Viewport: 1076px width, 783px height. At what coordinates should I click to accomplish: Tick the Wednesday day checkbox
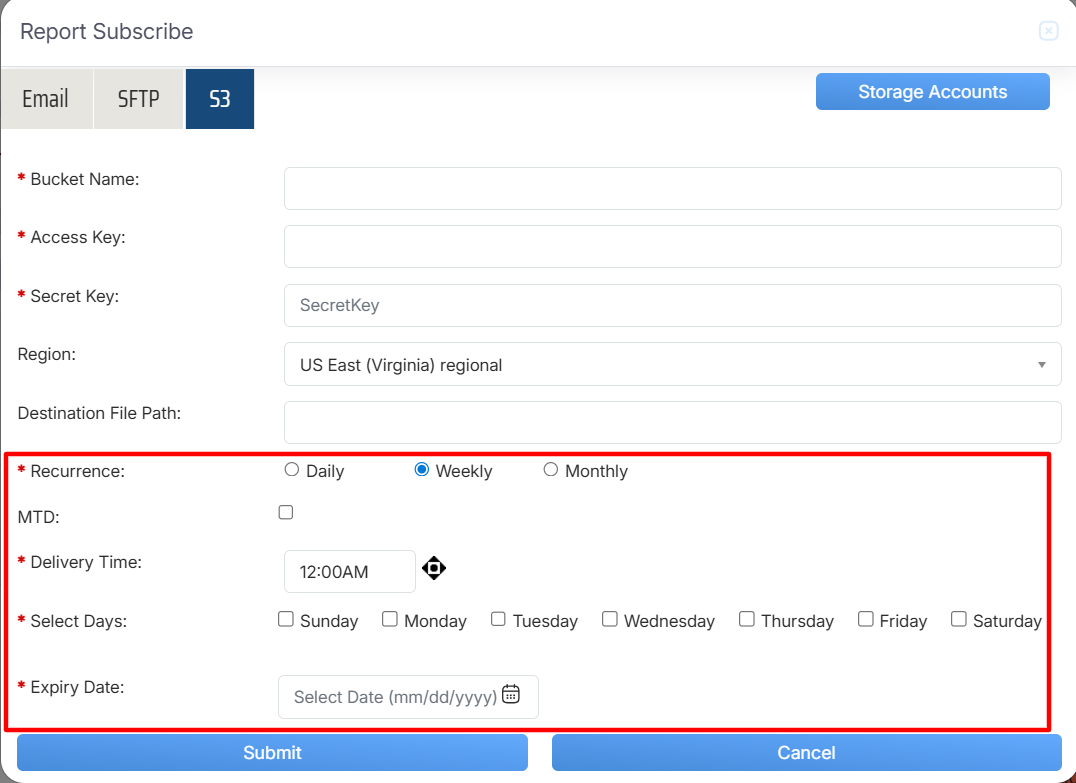pyautogui.click(x=609, y=620)
